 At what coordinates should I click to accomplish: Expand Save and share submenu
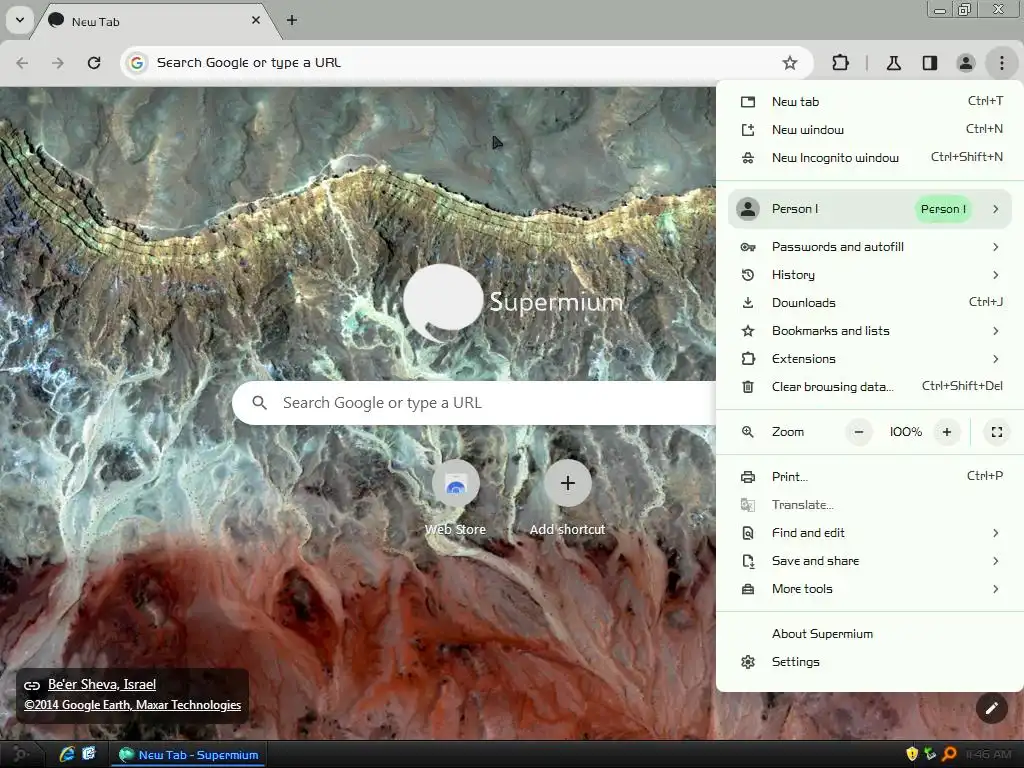pos(869,561)
